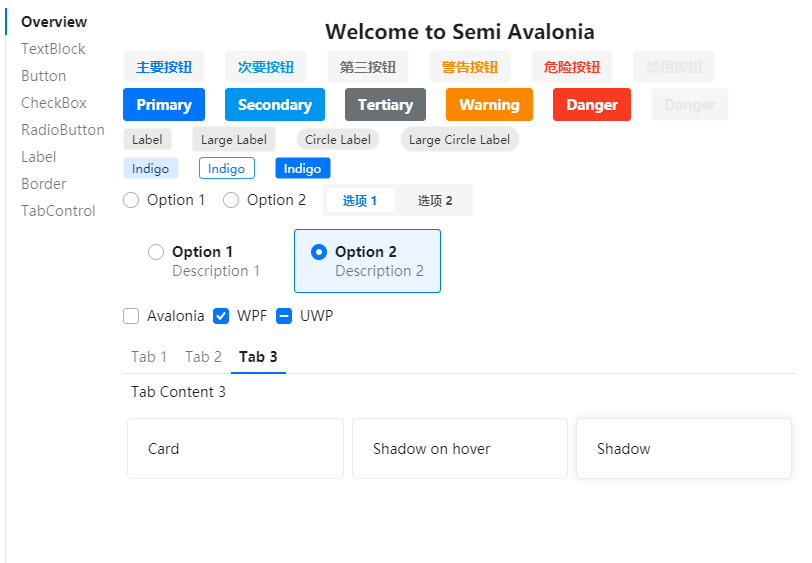Screen dimensions: 812x563
Task: Switch to Tab 2
Action: pos(203,357)
